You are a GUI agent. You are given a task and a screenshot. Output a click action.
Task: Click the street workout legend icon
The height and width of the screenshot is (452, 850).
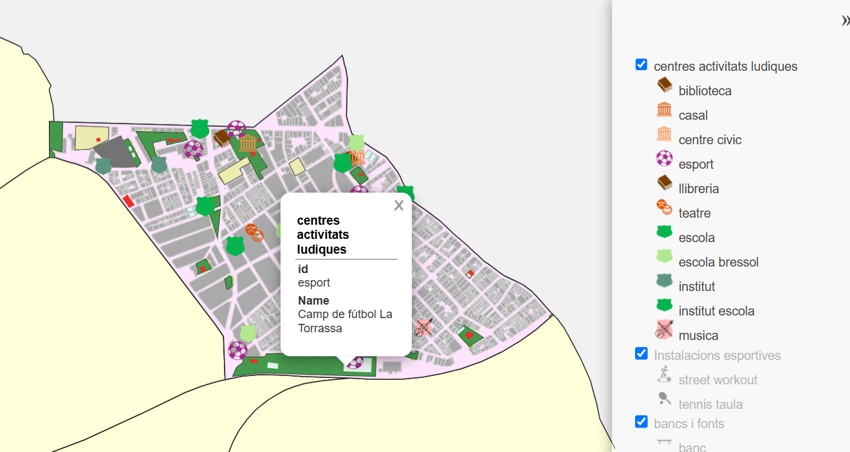(664, 374)
